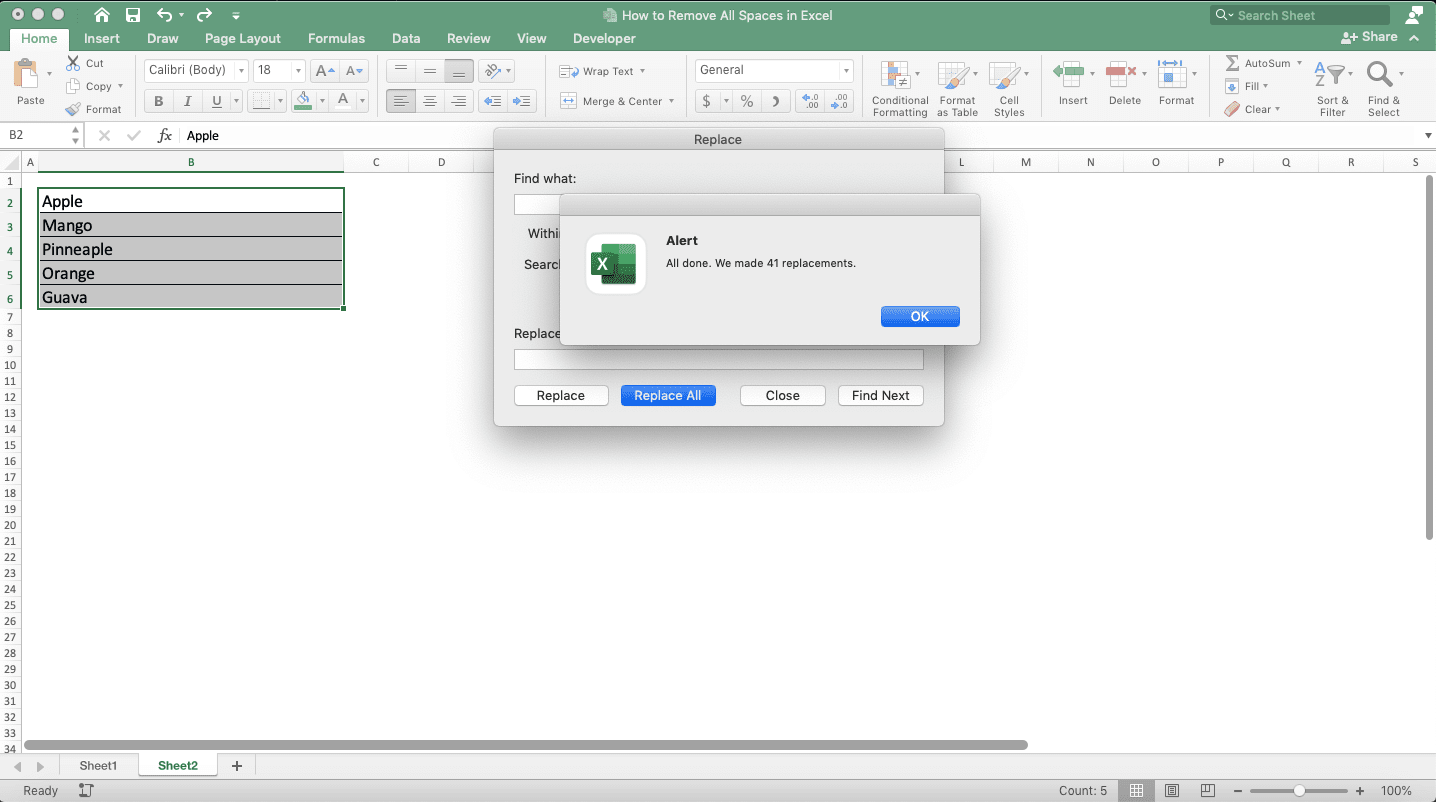Viewport: 1436px width, 802px height.
Task: Redo the last action
Action: pos(204,15)
